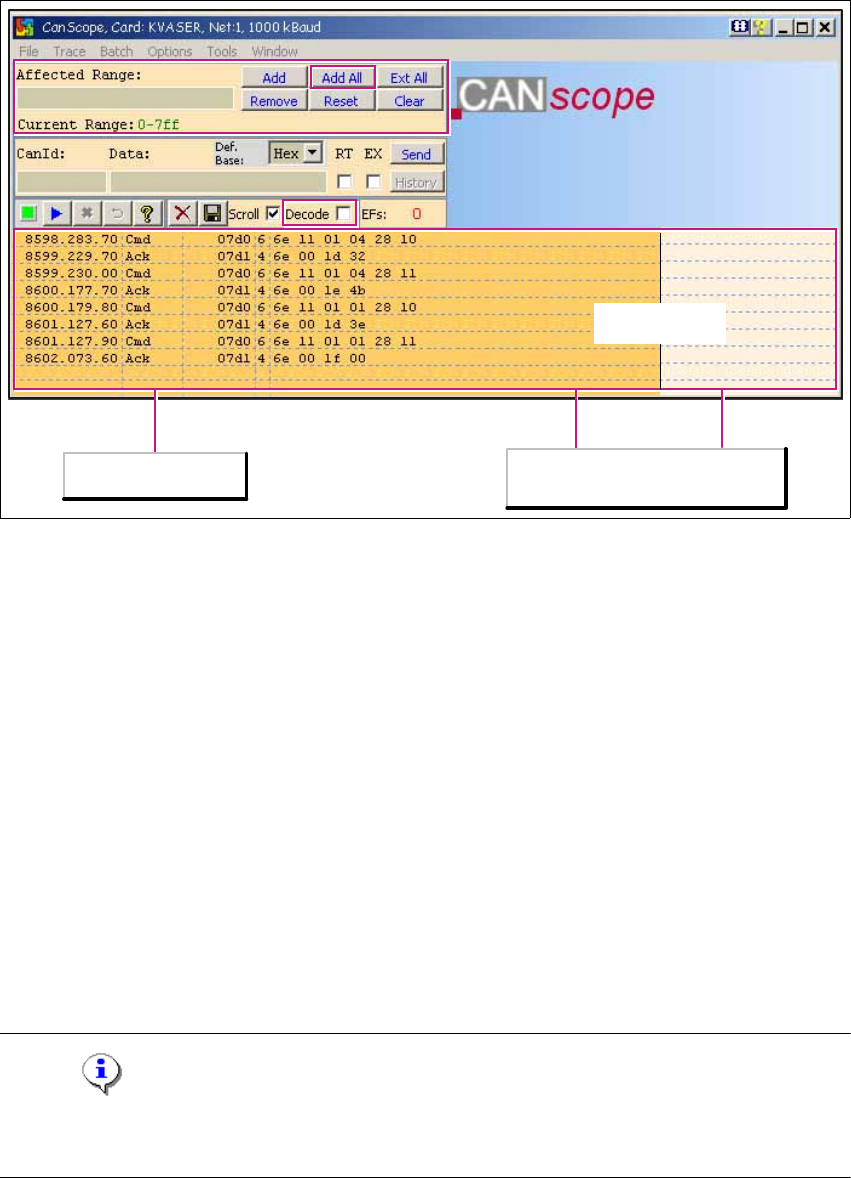851x1178 pixels.
Task: Open the File menu
Action: click(x=29, y=51)
